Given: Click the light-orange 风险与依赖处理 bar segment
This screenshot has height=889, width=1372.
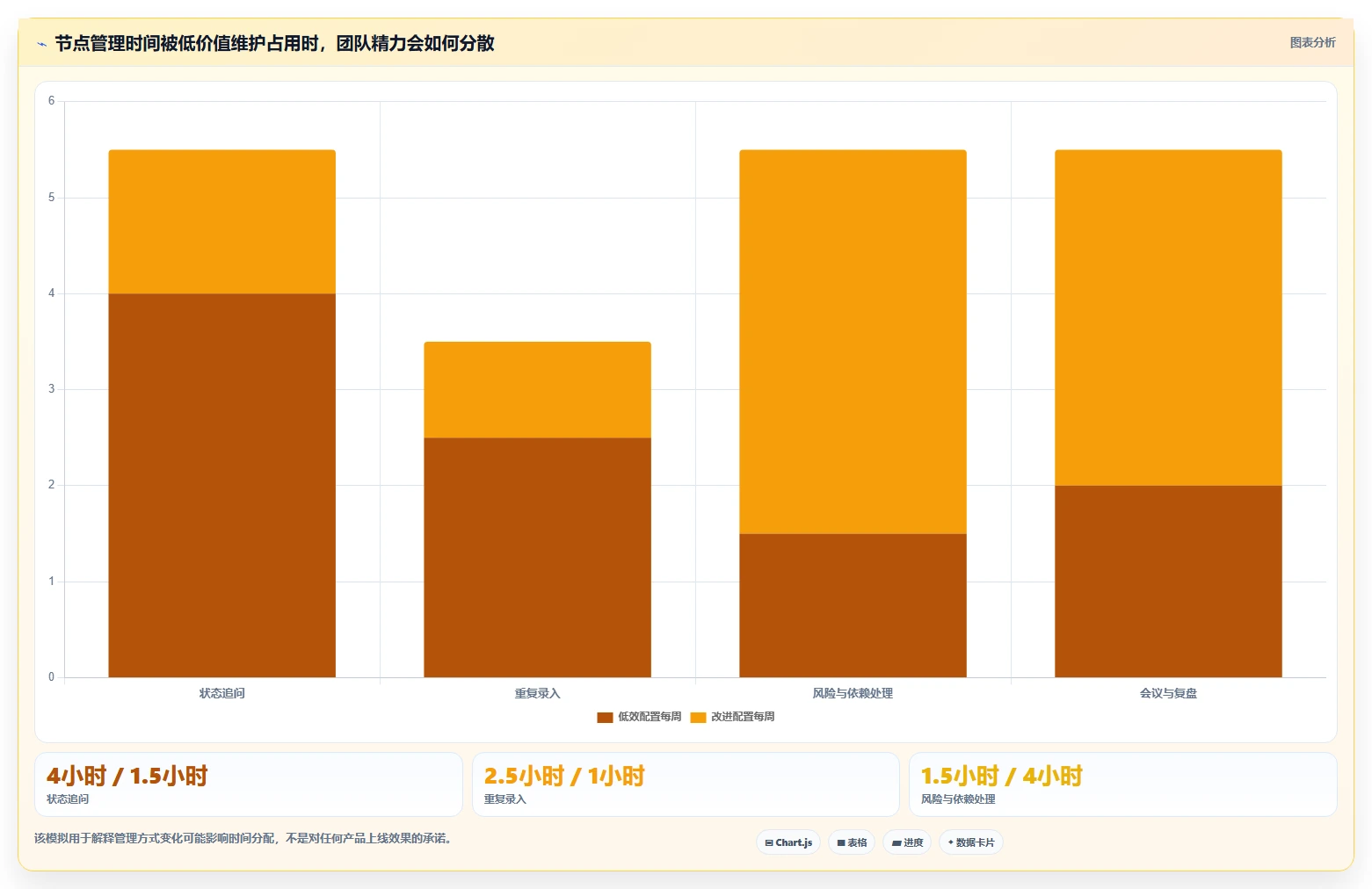Looking at the screenshot, I should pyautogui.click(x=853, y=342).
